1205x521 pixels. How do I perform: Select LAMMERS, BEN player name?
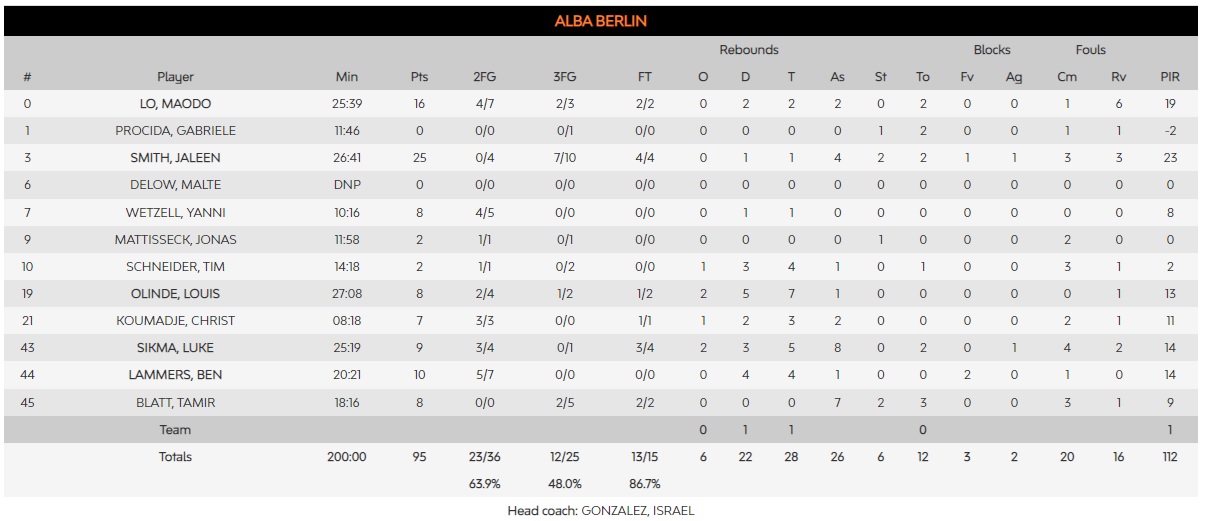point(175,375)
